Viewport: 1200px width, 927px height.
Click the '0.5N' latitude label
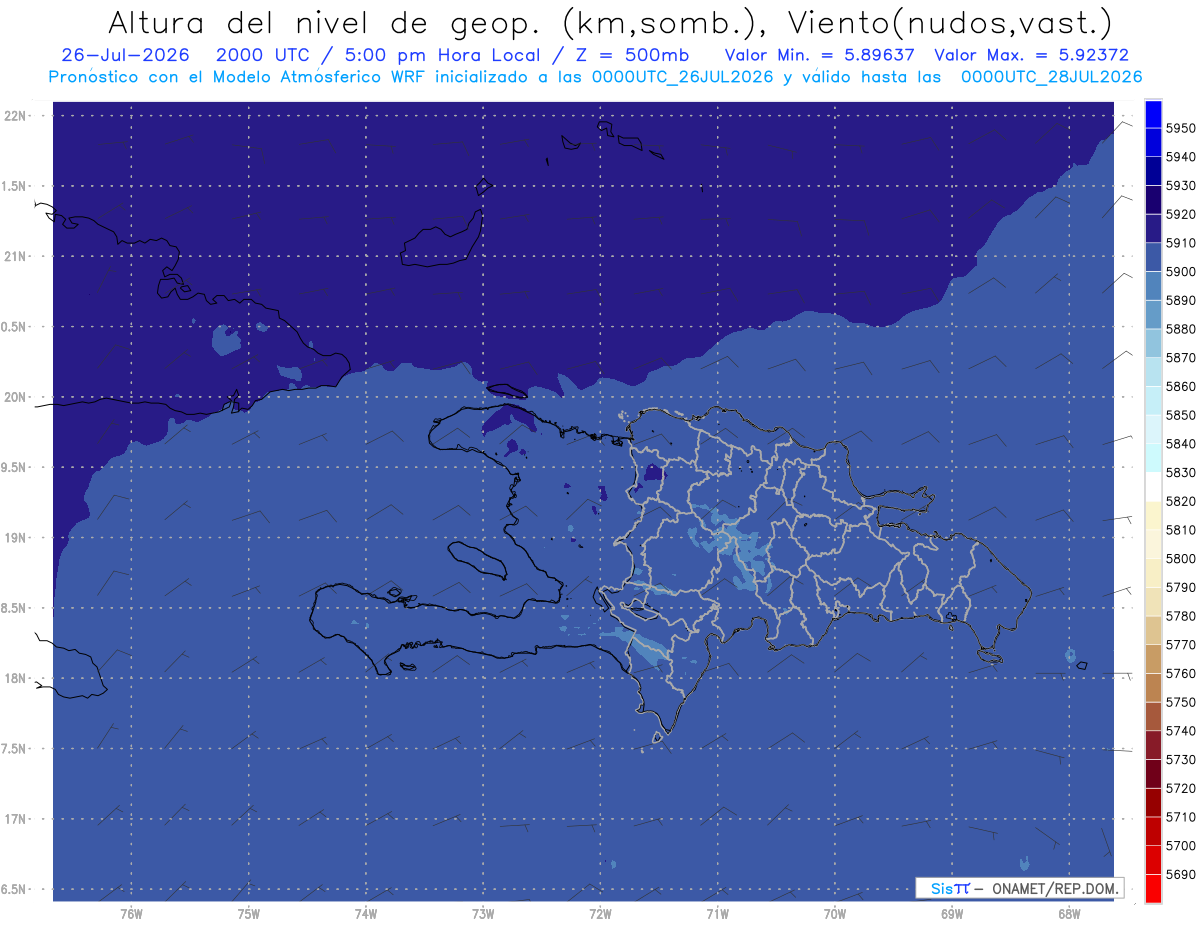pyautogui.click(x=15, y=327)
